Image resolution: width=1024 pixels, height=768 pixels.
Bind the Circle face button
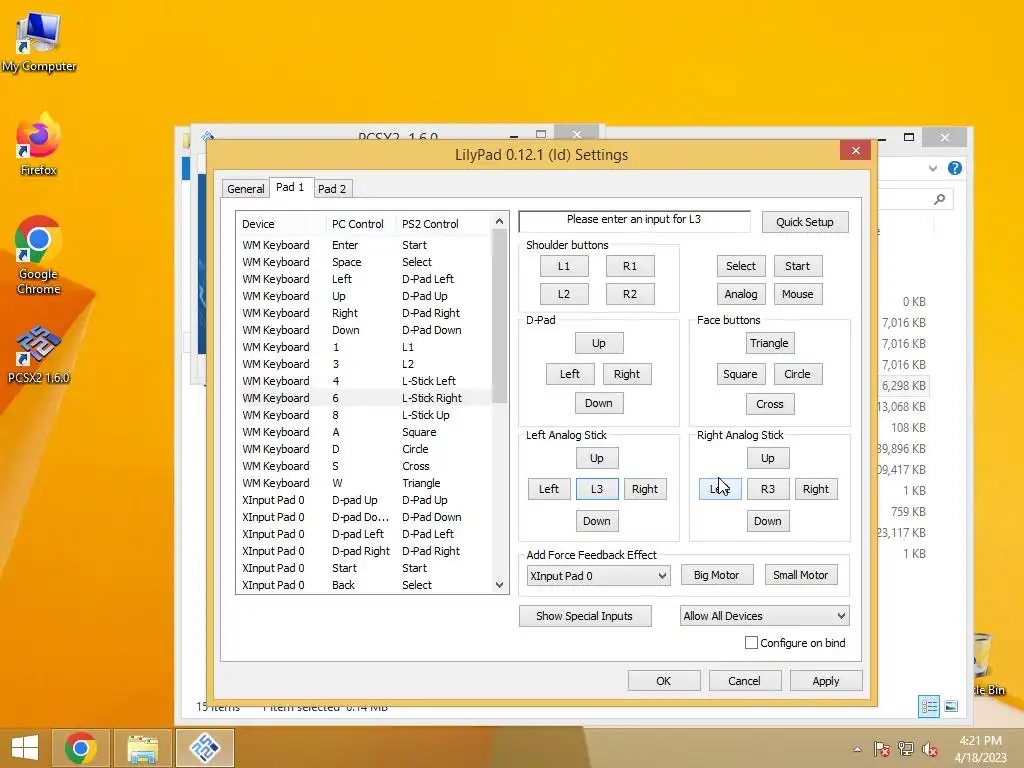(797, 374)
